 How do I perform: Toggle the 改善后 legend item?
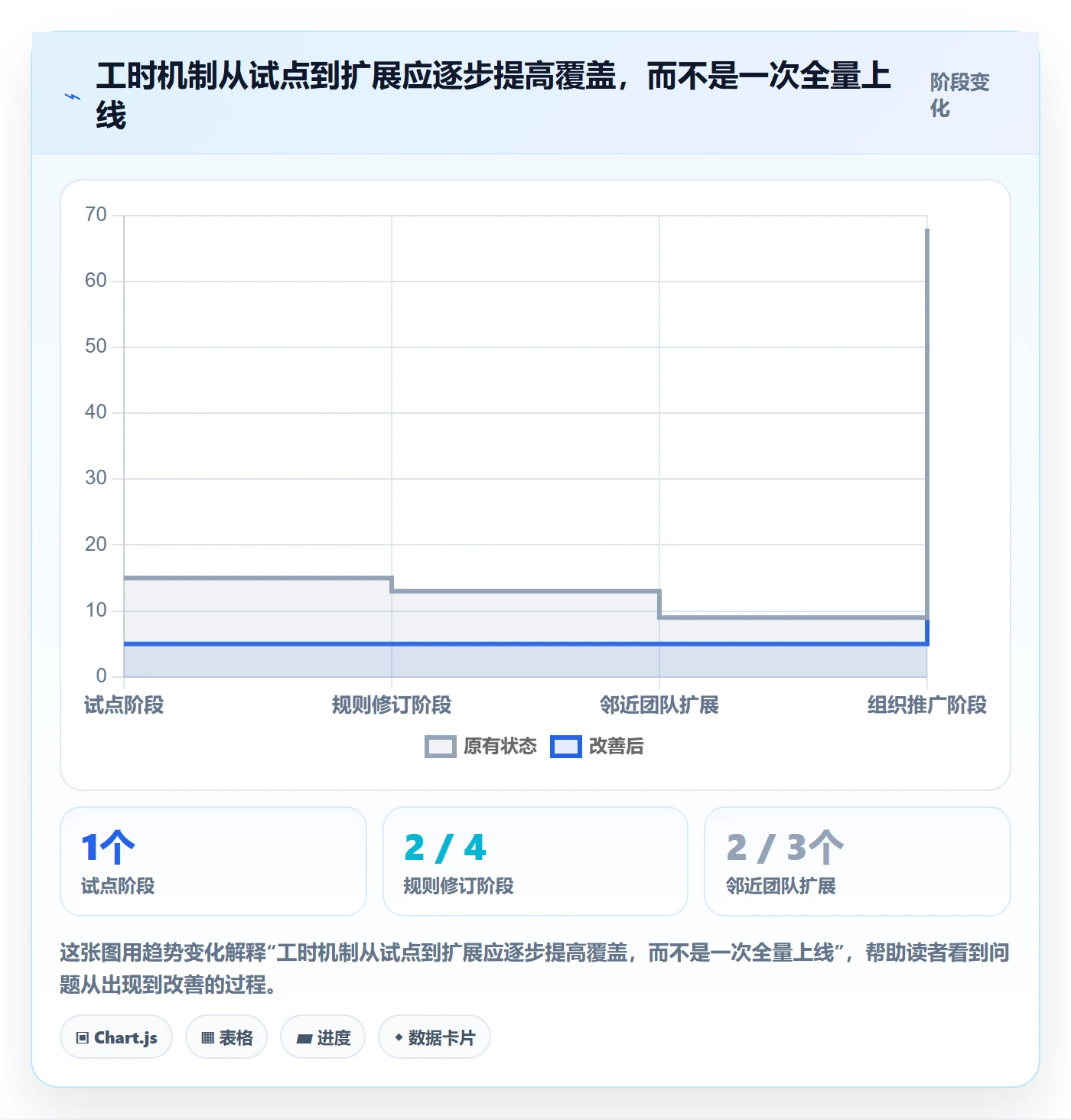tap(597, 746)
